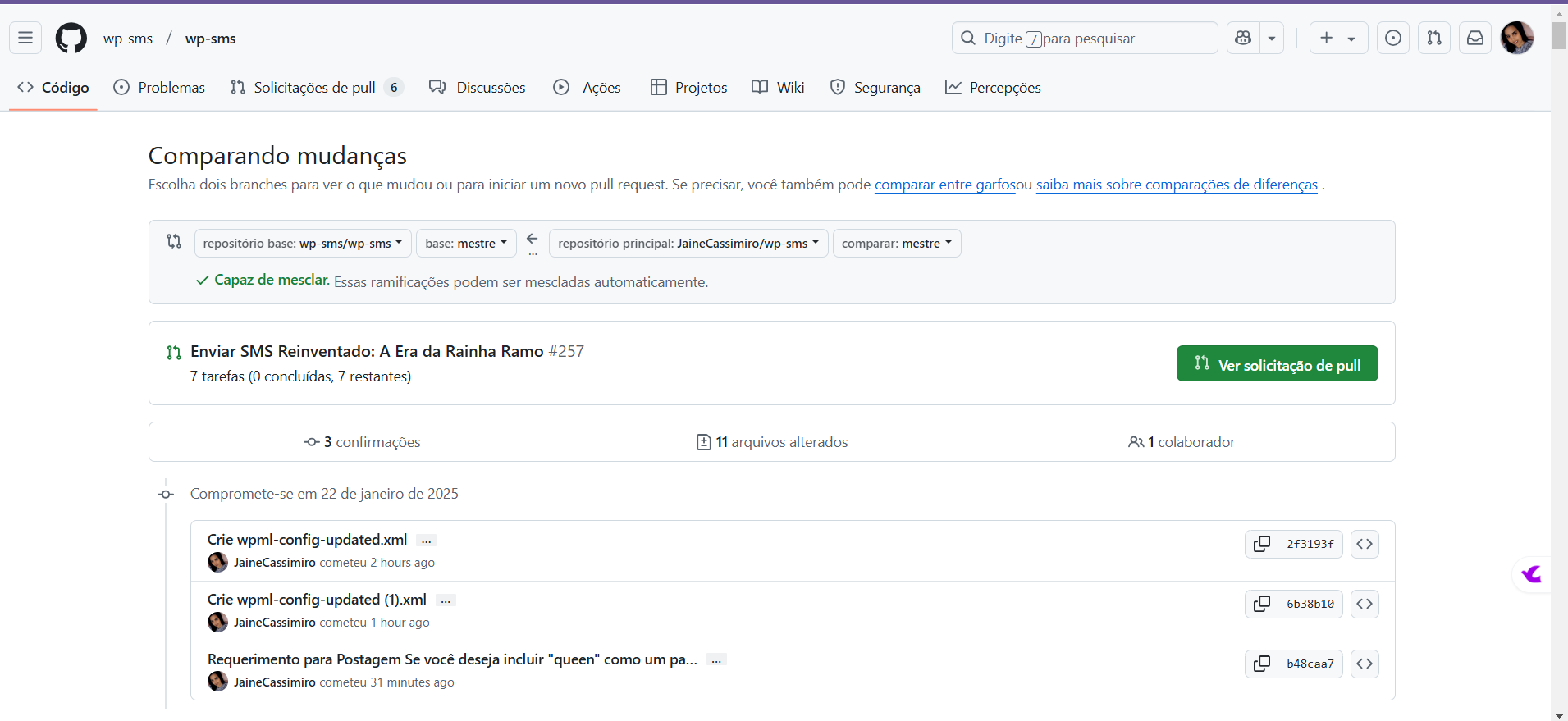Open 'repositório principal: JaineCassimiro/wp-sms' dropdown
Viewport: 1568px width, 721px height.
tap(688, 243)
